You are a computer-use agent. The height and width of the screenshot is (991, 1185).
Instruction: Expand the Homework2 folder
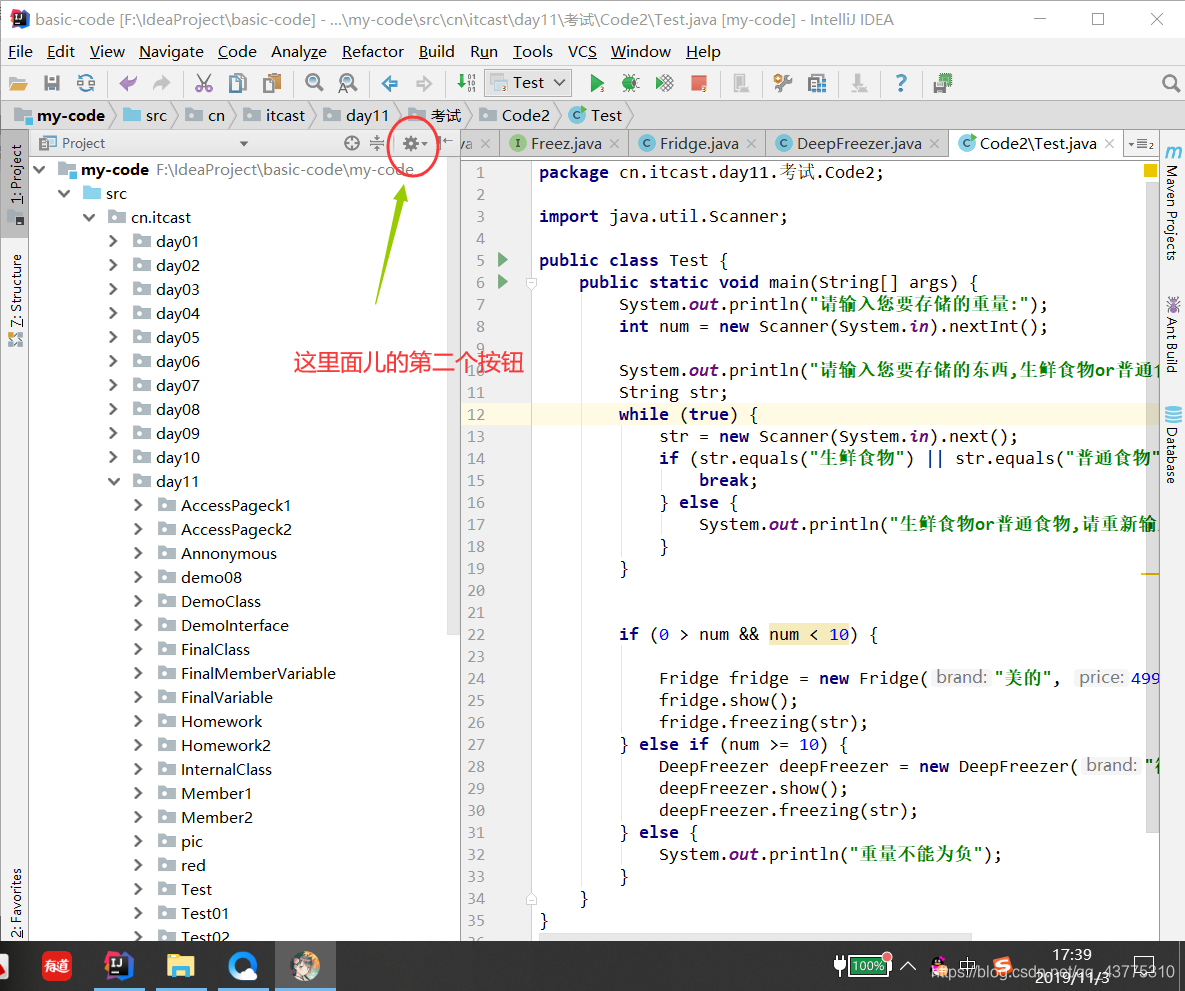[x=138, y=745]
